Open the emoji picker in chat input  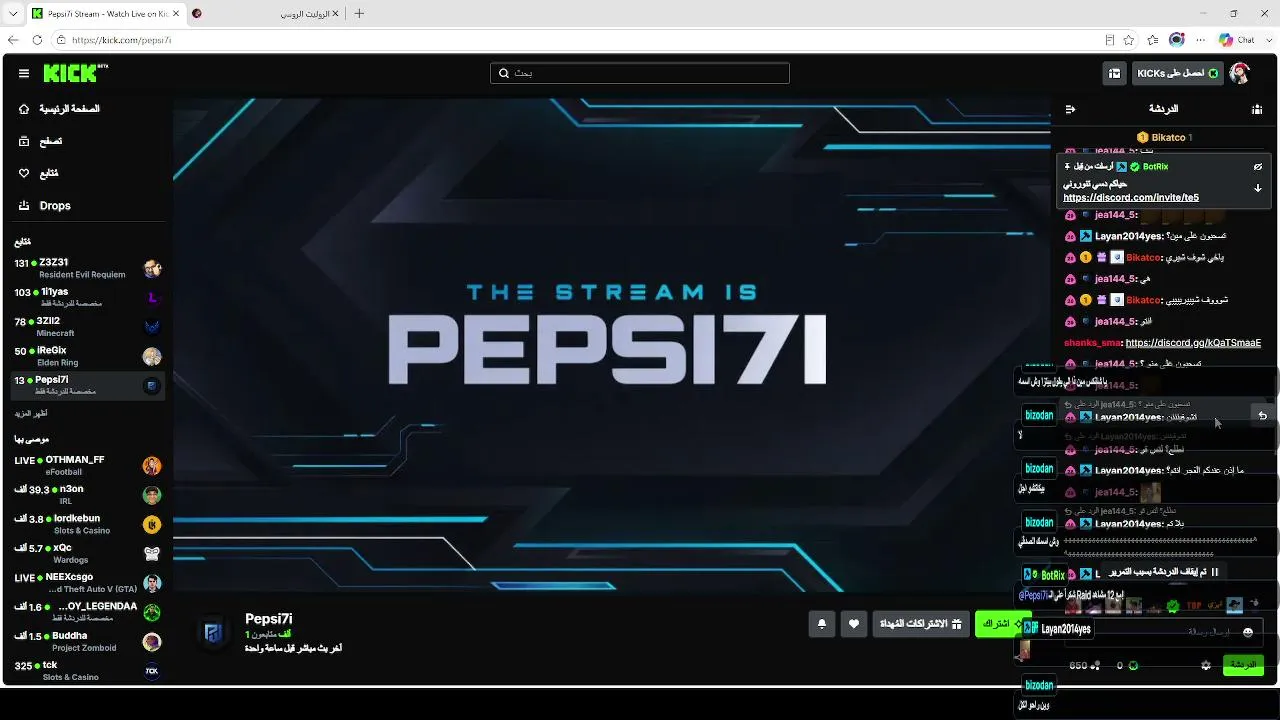tap(1248, 632)
